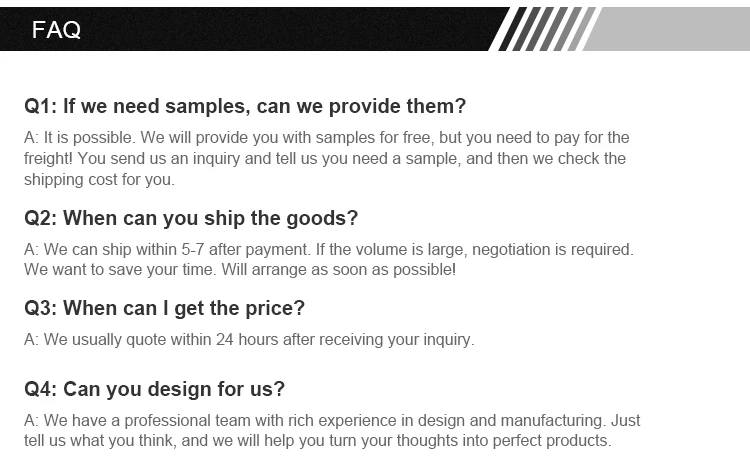
Task: Click the line starting "tell us what you think"
Action: coord(317,441)
